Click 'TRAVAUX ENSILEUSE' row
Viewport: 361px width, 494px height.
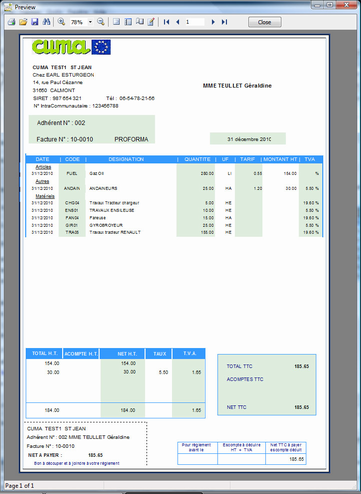(x=112, y=210)
